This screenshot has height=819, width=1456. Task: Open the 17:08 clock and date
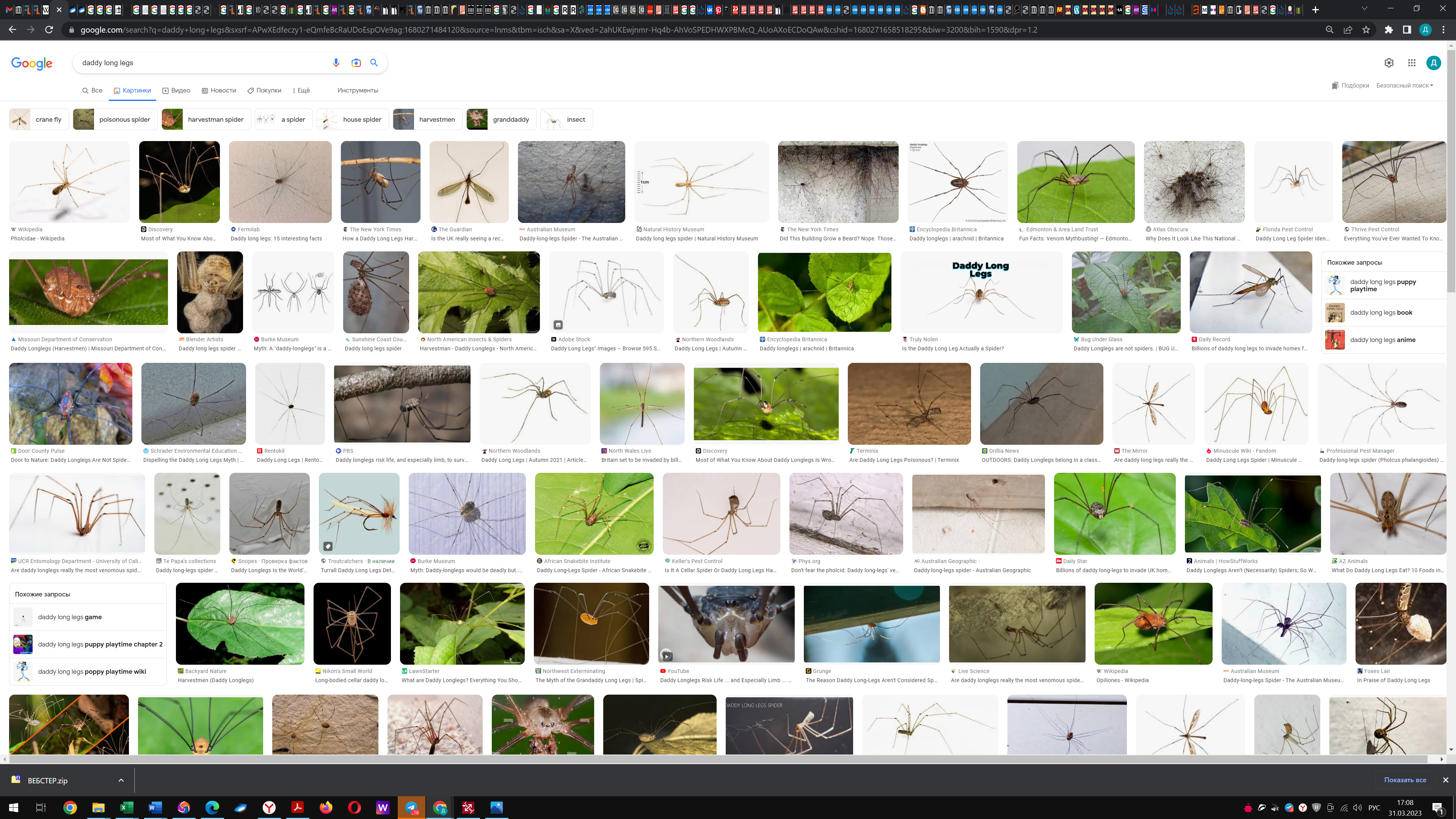(x=1405, y=807)
